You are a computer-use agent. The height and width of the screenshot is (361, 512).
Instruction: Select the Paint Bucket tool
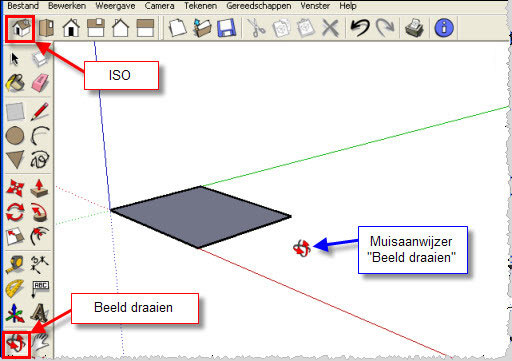[15, 82]
